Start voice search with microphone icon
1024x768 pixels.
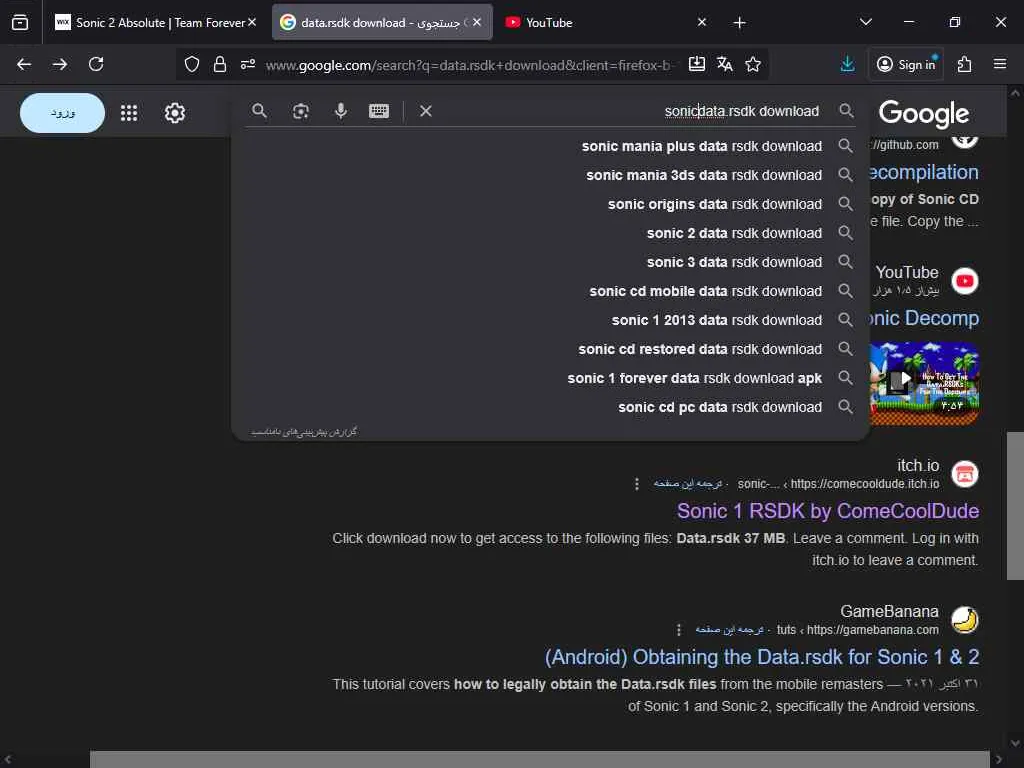[340, 111]
